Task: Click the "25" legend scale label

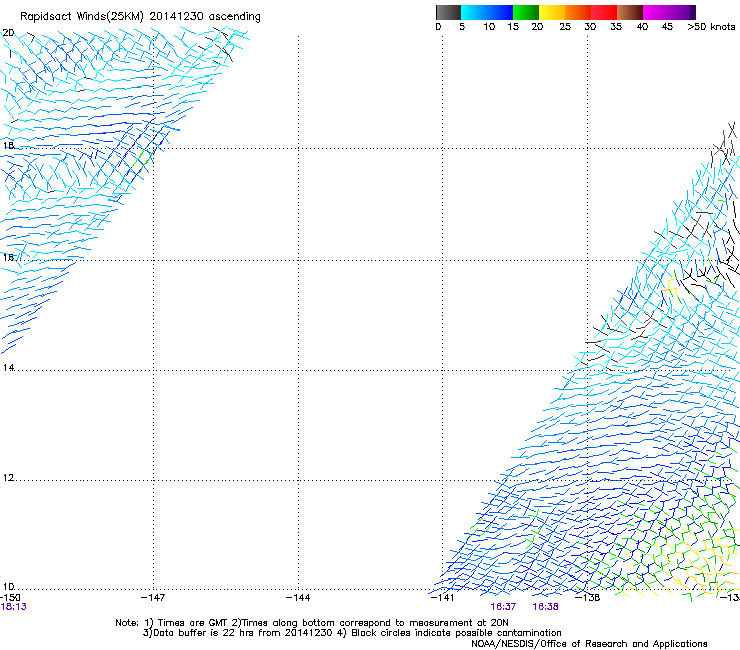Action: coord(565,27)
